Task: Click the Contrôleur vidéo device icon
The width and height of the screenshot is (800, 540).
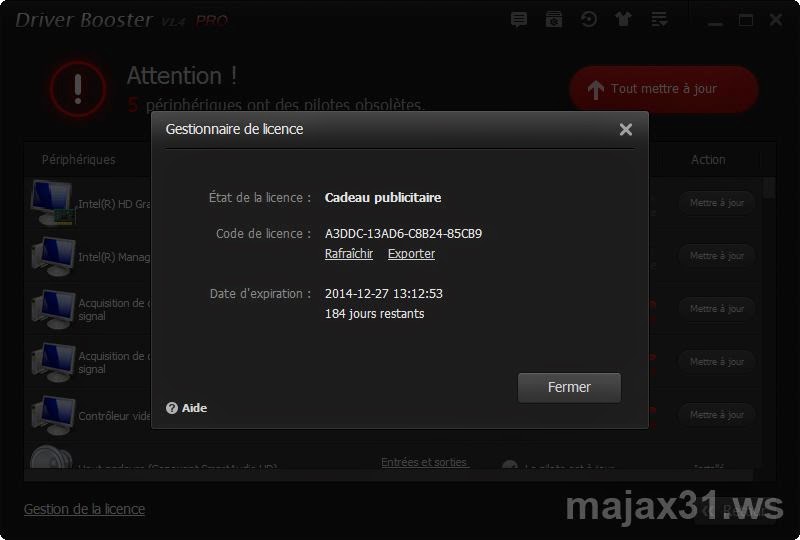Action: click(53, 414)
